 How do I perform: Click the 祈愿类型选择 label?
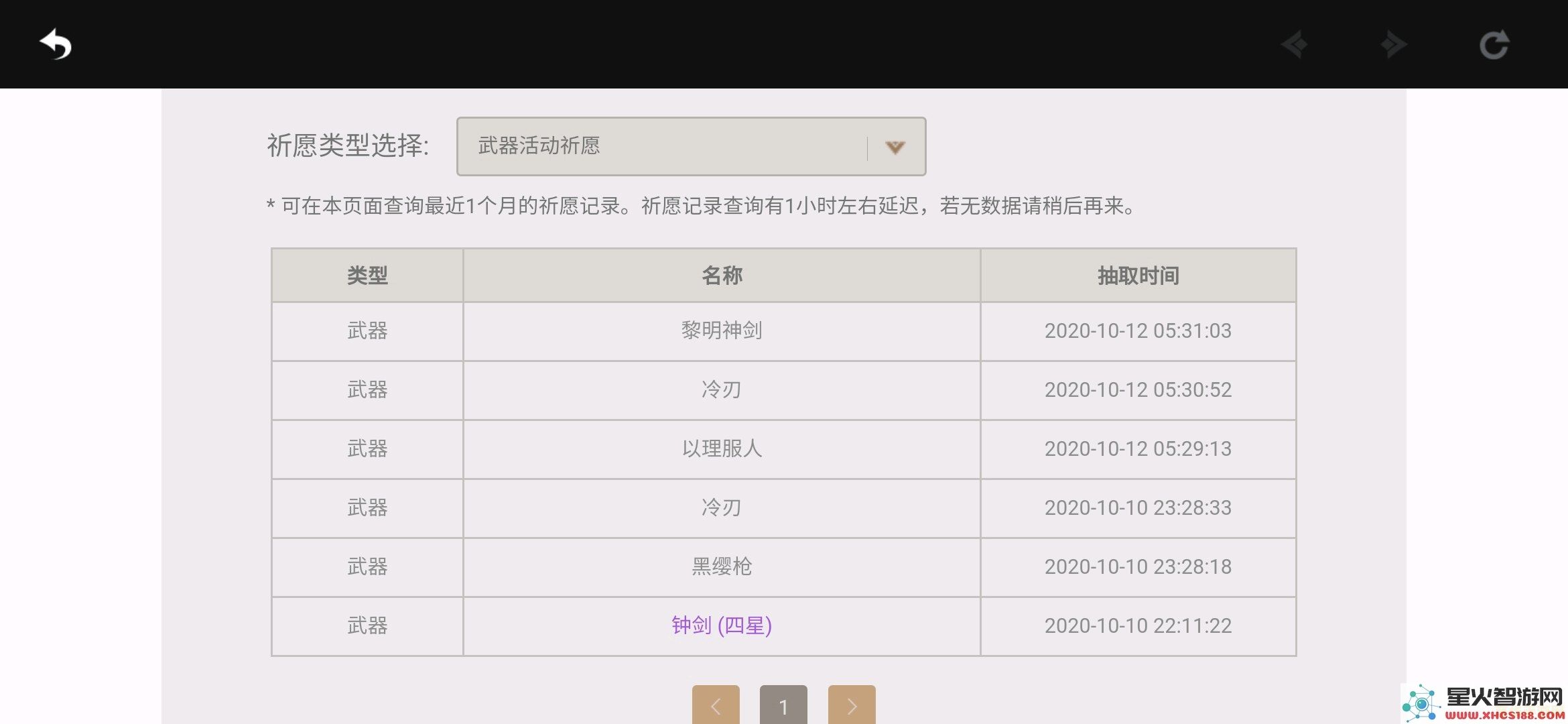[348, 145]
